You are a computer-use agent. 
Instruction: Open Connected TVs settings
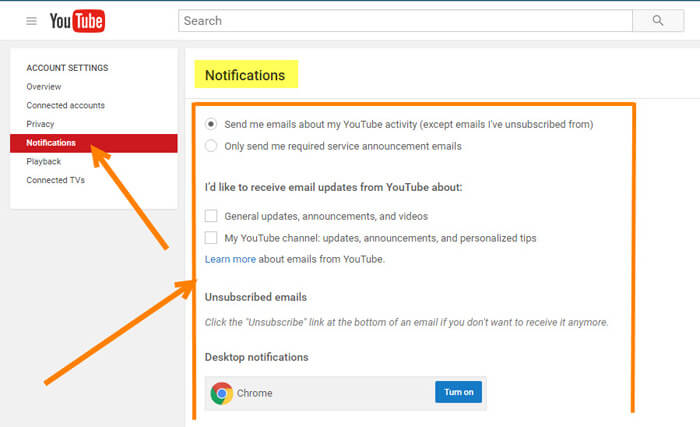tap(55, 180)
